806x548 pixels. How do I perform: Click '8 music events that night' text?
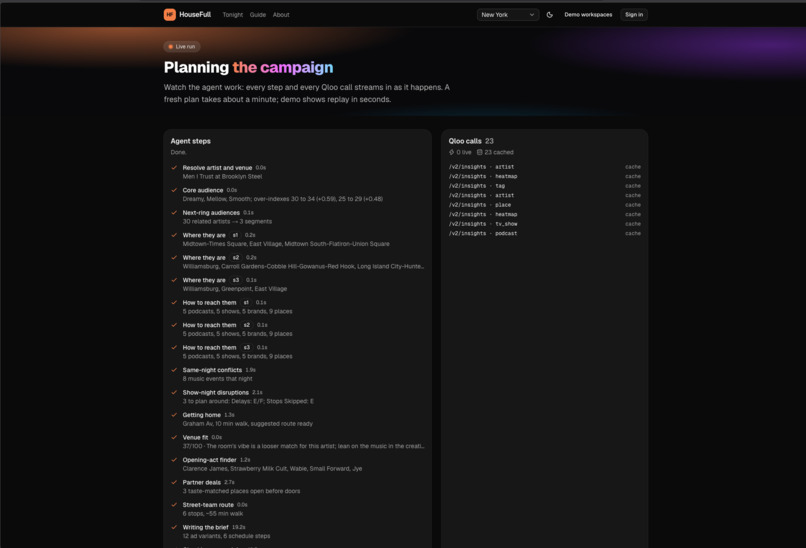[x=217, y=379]
